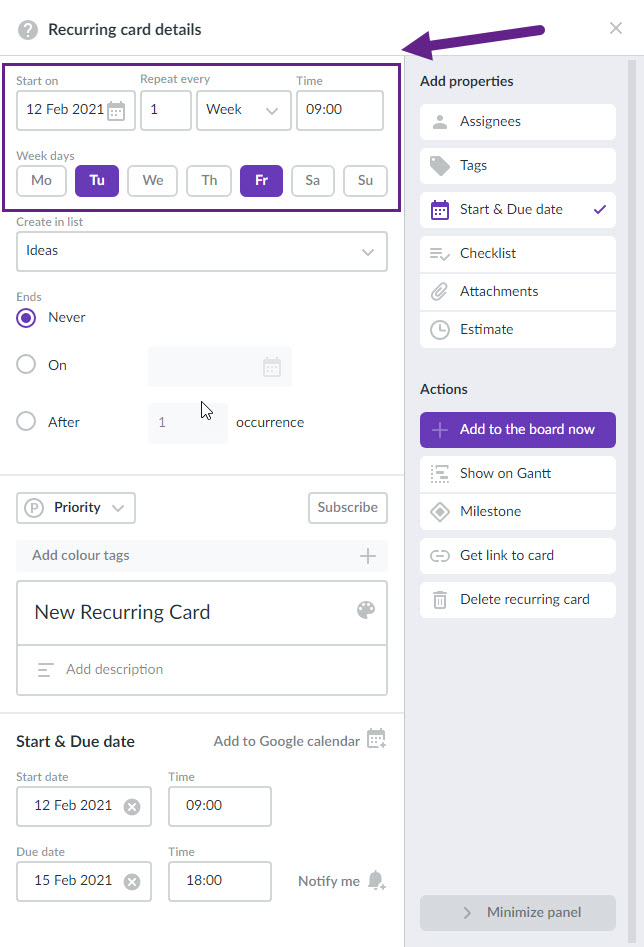The image size is (644, 947).
Task: Clear the start date with x icon
Action: [132, 807]
